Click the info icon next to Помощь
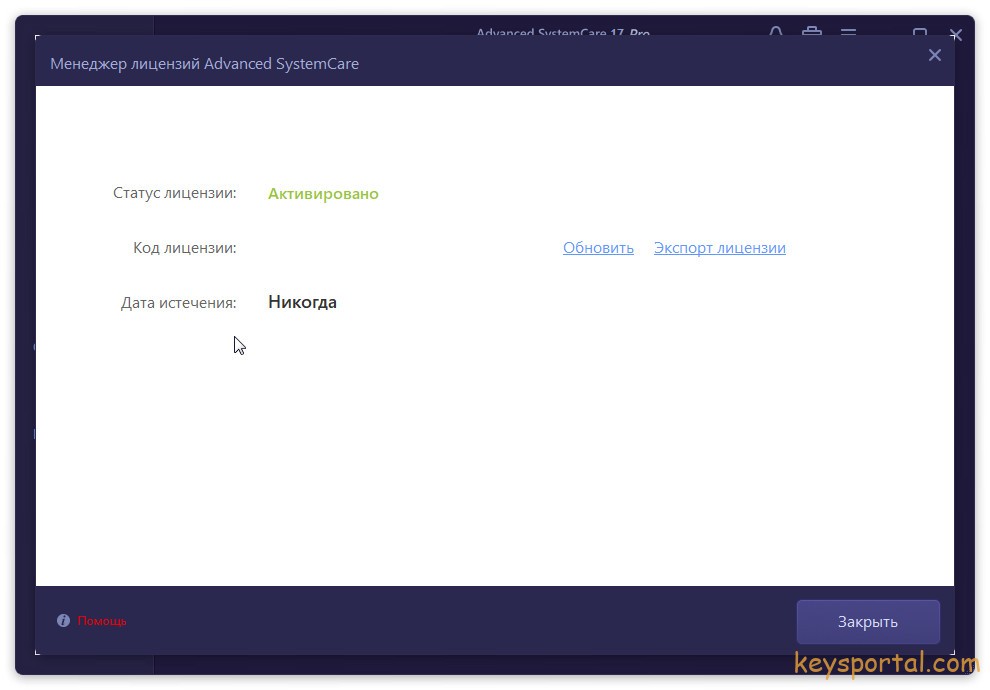Viewport: 990px width, 690px height. point(63,620)
